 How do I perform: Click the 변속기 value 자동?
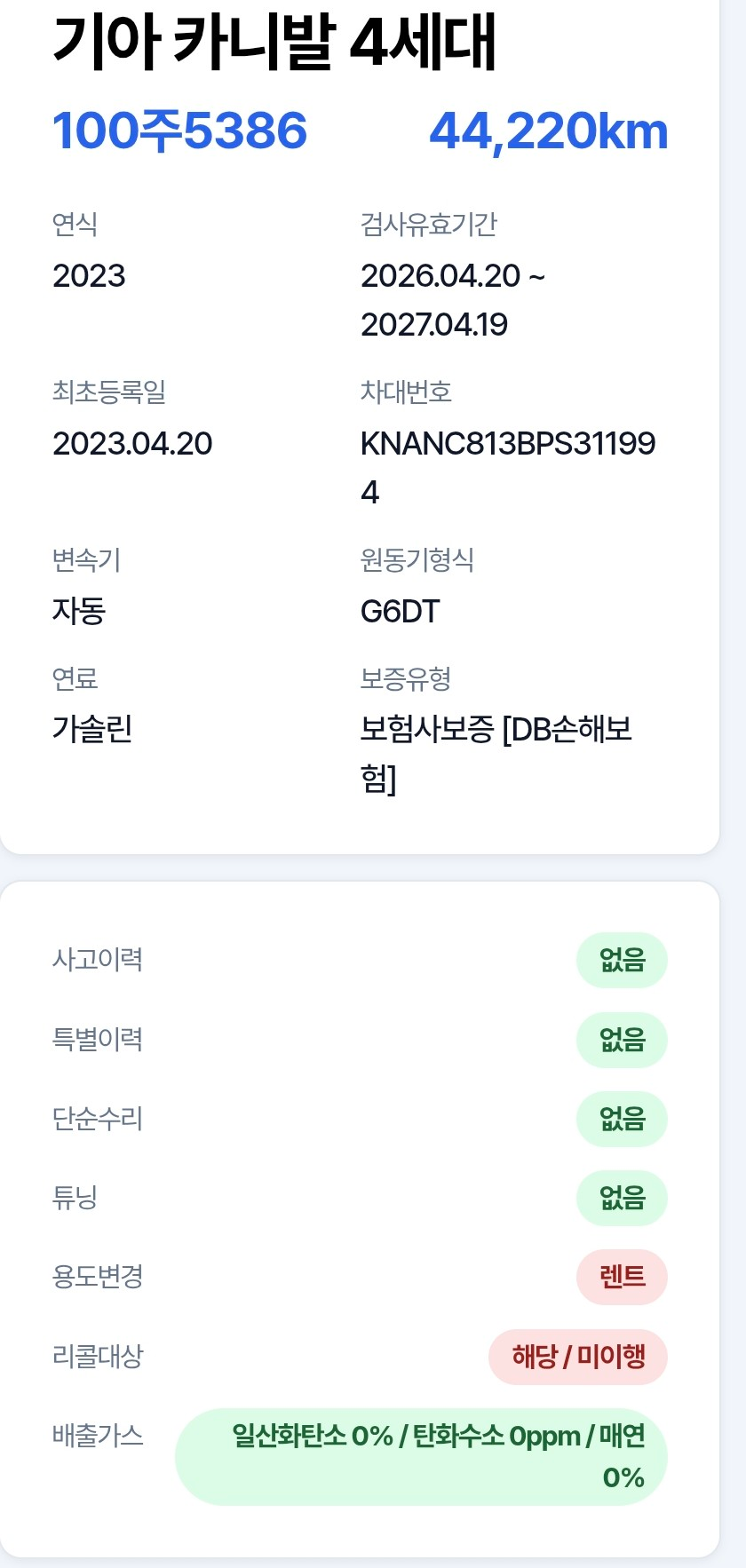pyautogui.click(x=79, y=611)
